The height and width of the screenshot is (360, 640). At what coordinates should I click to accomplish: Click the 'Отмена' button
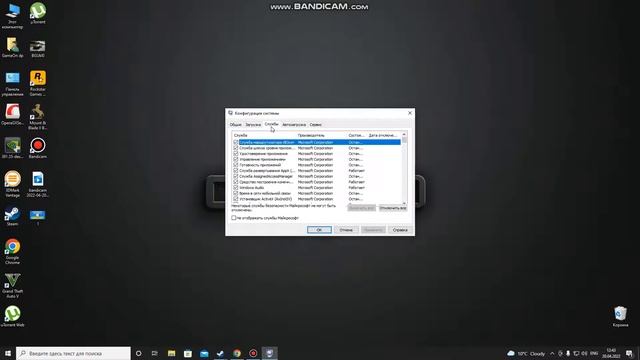pyautogui.click(x=346, y=230)
